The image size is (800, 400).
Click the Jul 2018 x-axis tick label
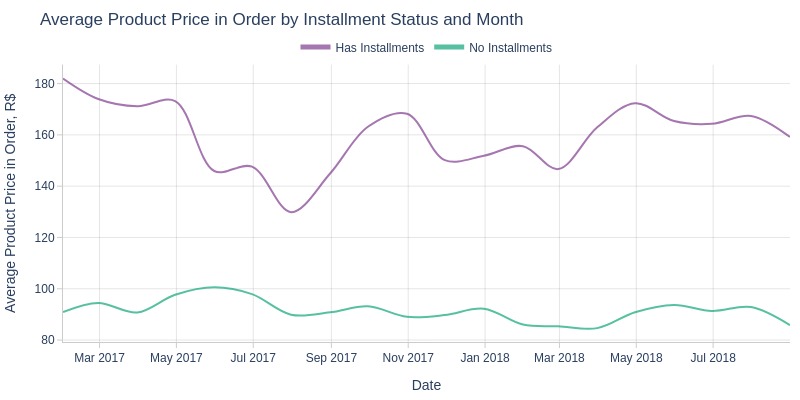713,358
